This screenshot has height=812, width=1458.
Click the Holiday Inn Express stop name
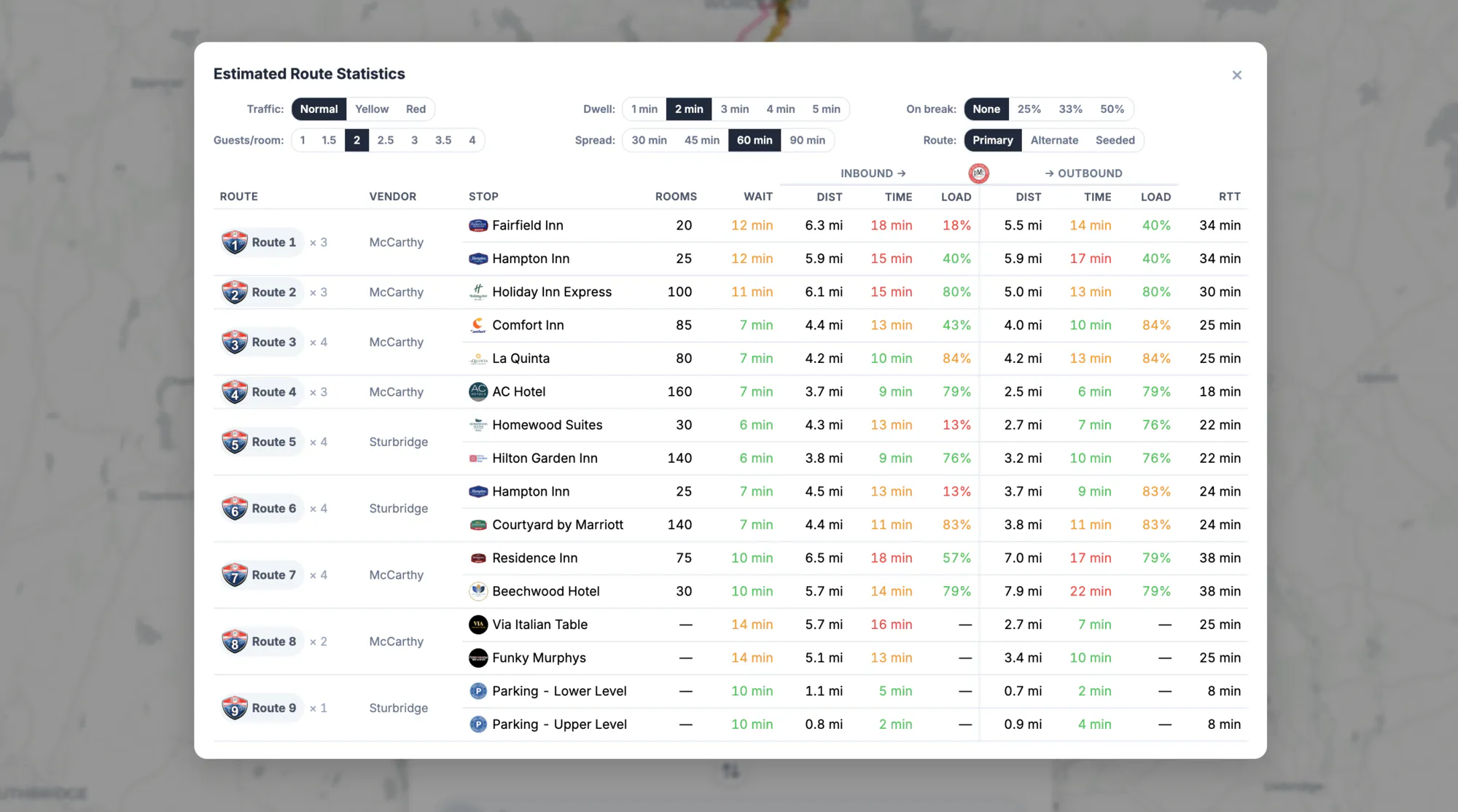tap(552, 292)
